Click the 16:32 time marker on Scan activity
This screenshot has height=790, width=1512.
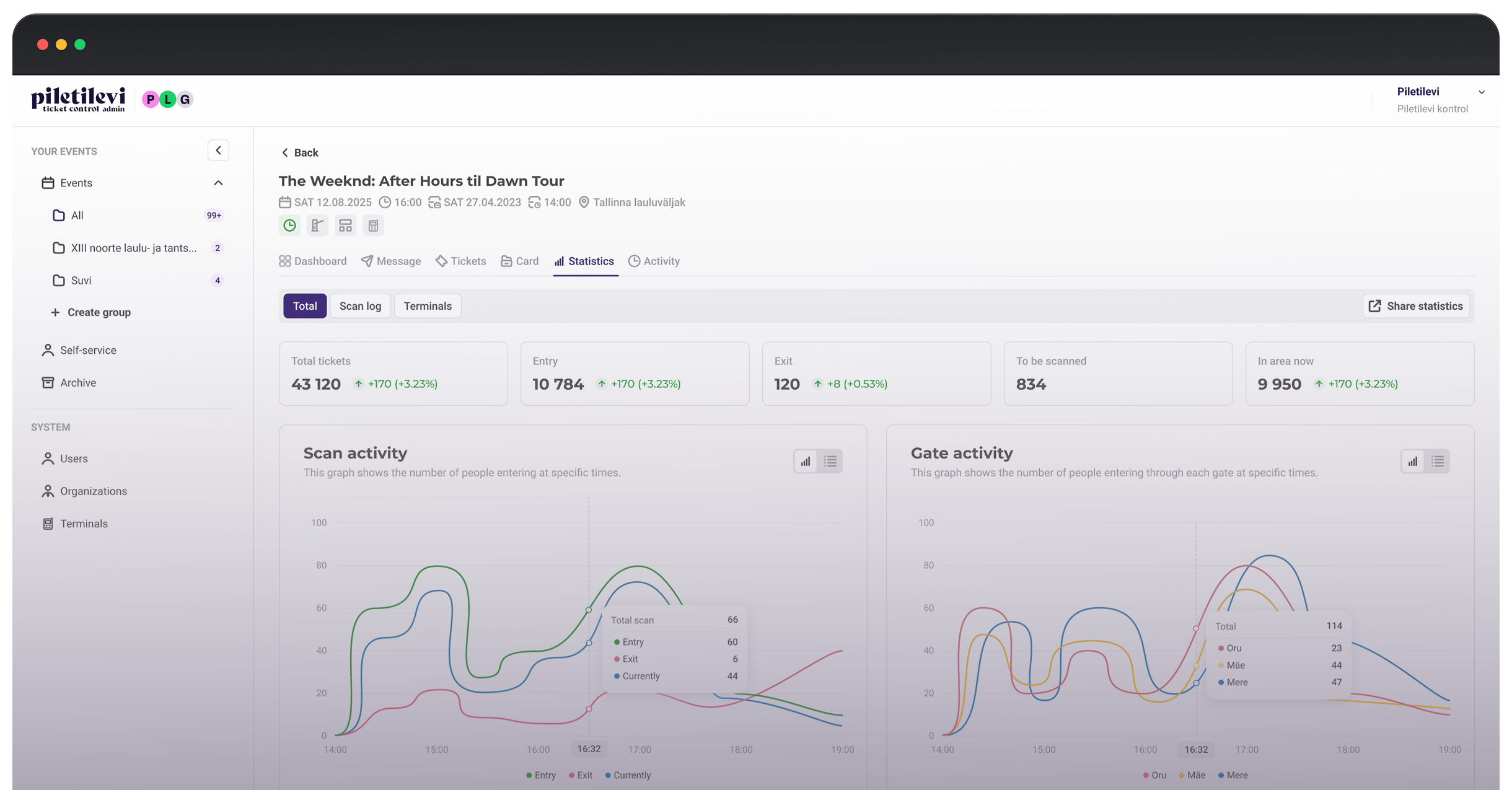pos(589,749)
